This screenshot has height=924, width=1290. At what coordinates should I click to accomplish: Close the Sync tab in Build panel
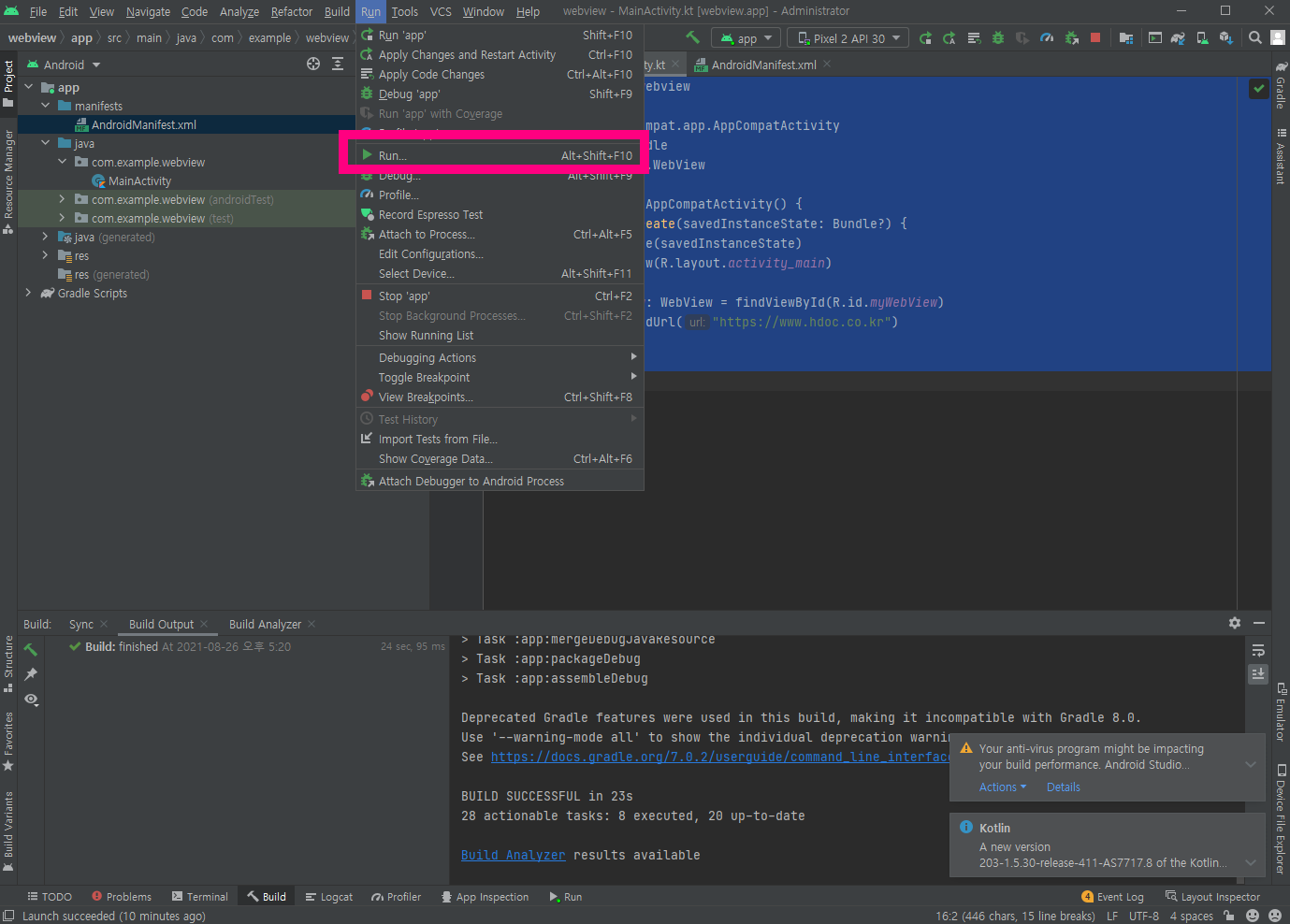104,624
